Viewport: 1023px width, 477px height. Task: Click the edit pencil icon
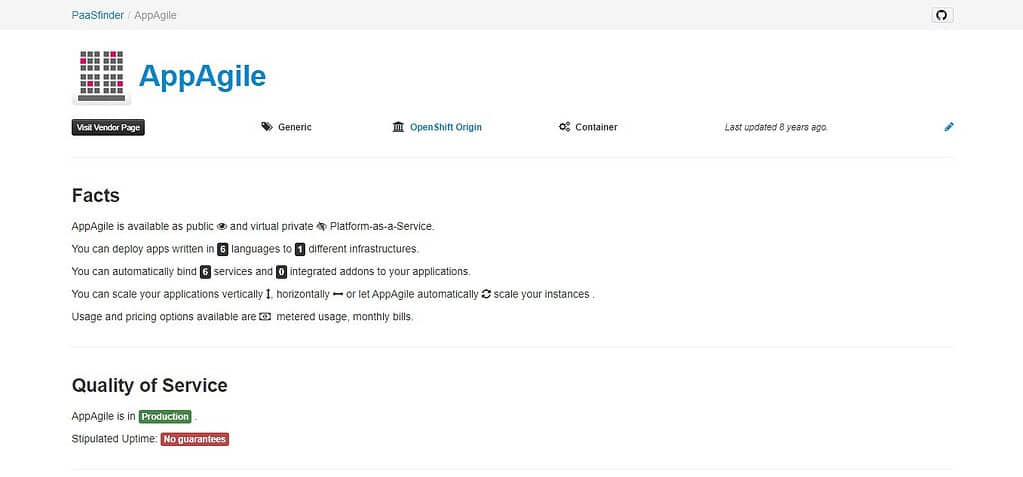coord(949,127)
